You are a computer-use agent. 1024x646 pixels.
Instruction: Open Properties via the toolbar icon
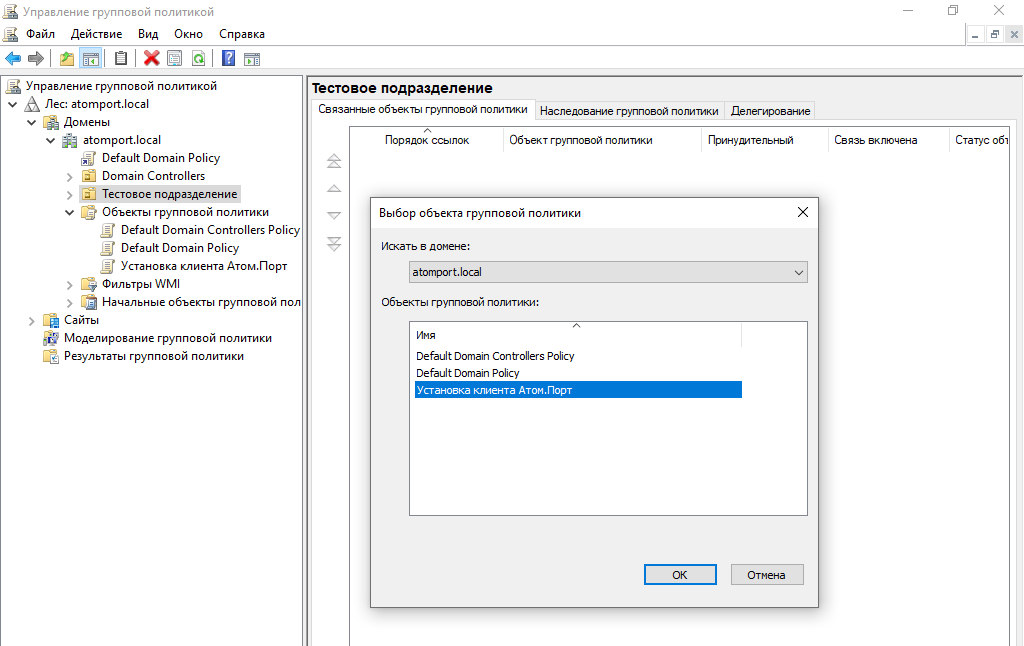point(175,59)
